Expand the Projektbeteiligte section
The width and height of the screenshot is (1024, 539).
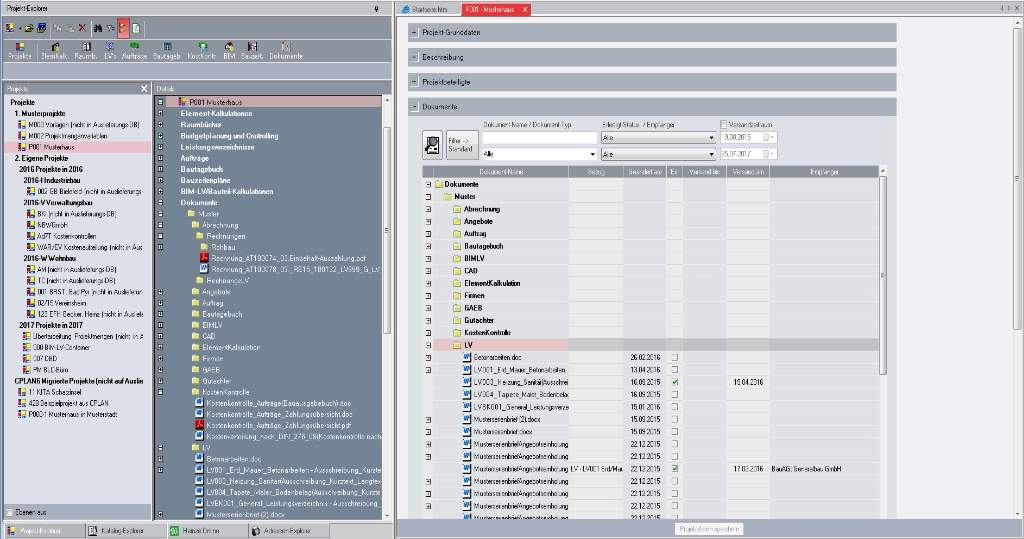pyautogui.click(x=414, y=81)
